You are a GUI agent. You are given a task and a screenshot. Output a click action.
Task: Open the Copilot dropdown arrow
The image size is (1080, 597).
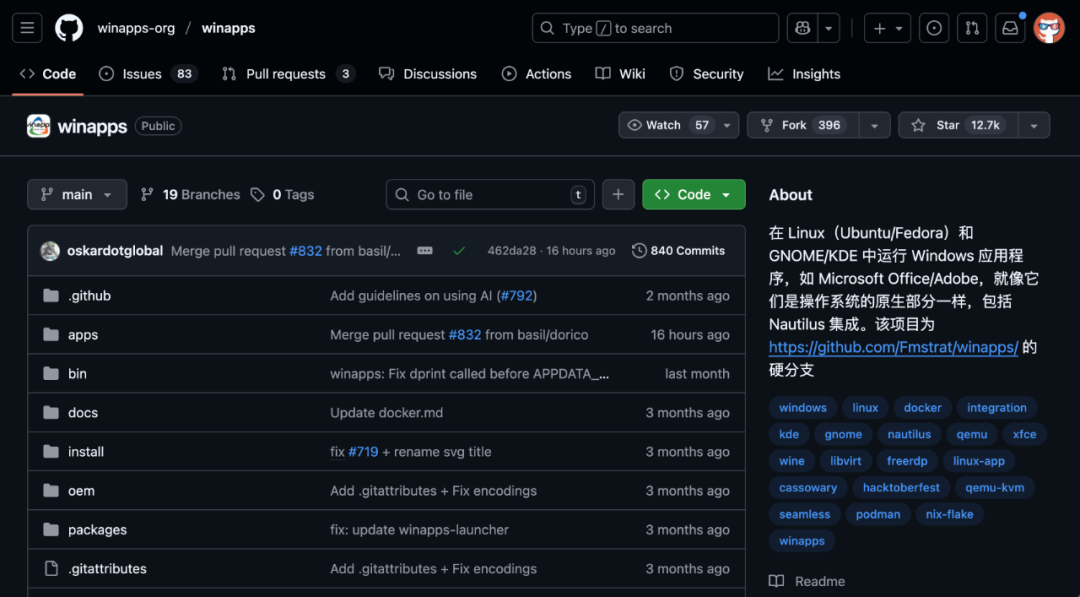click(x=829, y=28)
